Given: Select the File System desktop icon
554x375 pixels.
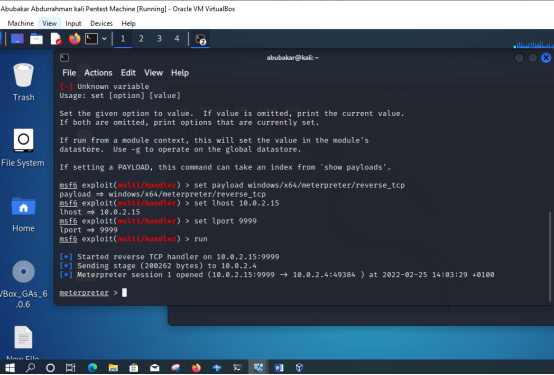Looking at the screenshot, I should pyautogui.click(x=23, y=147).
